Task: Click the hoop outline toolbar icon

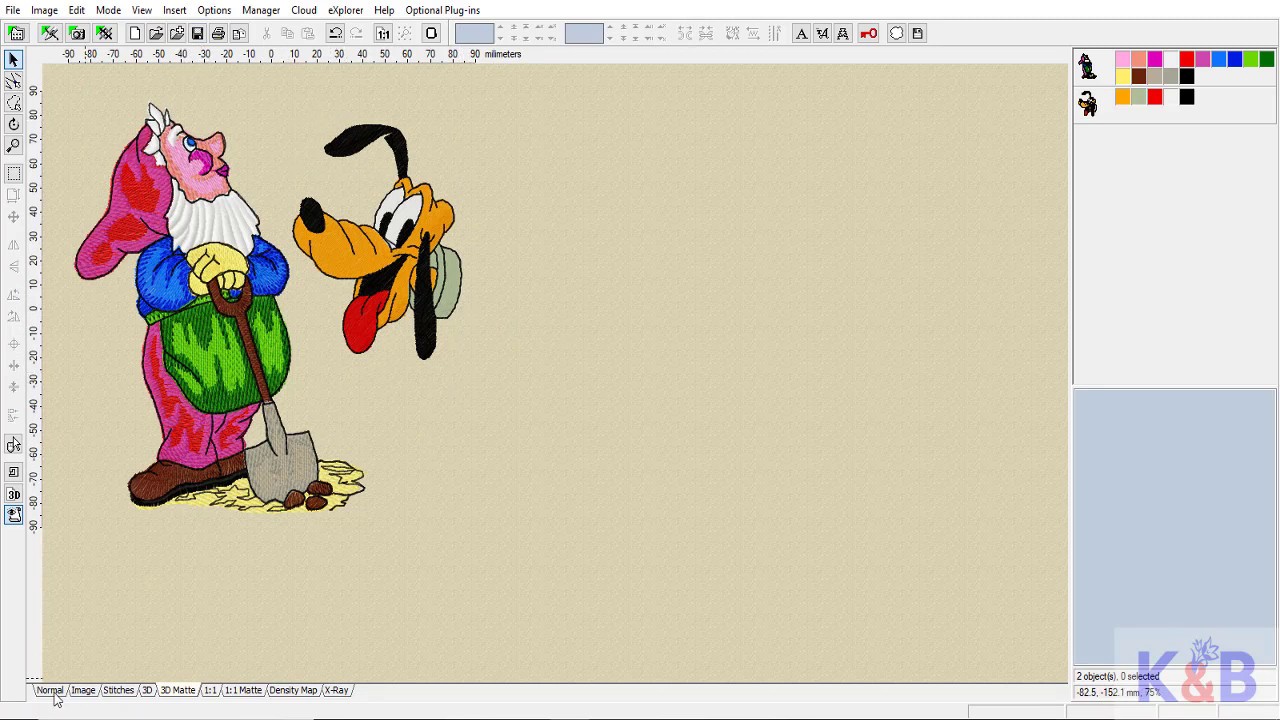Action: point(431,34)
